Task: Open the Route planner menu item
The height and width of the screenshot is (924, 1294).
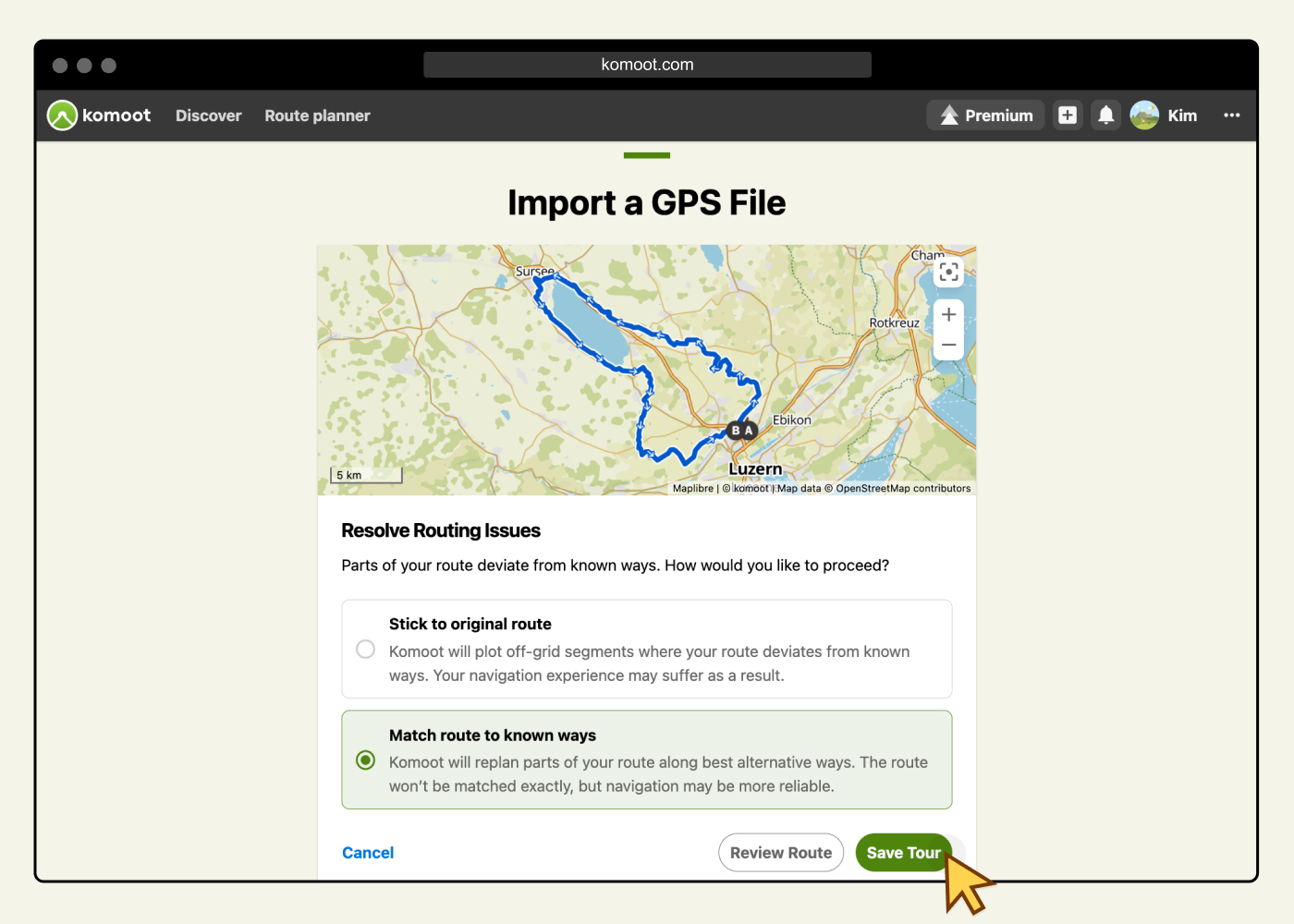Action: [x=317, y=115]
